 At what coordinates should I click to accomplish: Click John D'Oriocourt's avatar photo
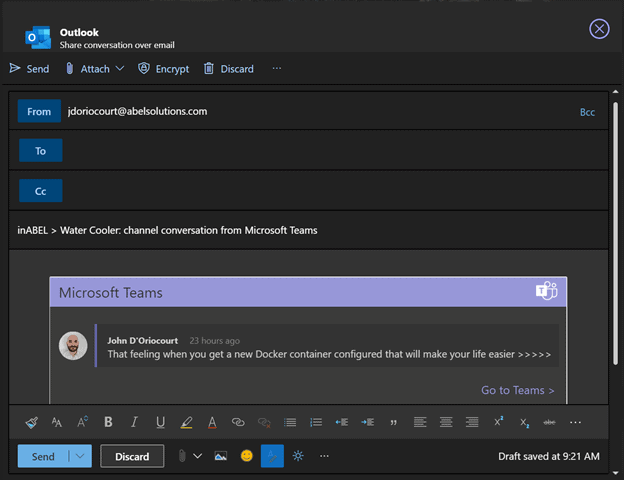point(73,345)
